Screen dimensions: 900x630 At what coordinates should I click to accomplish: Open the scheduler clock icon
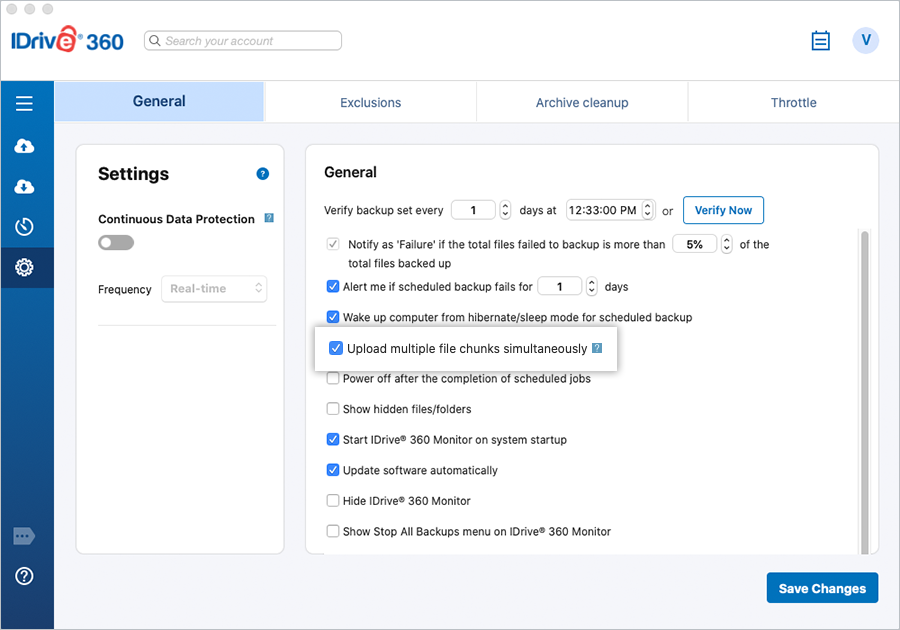point(25,227)
